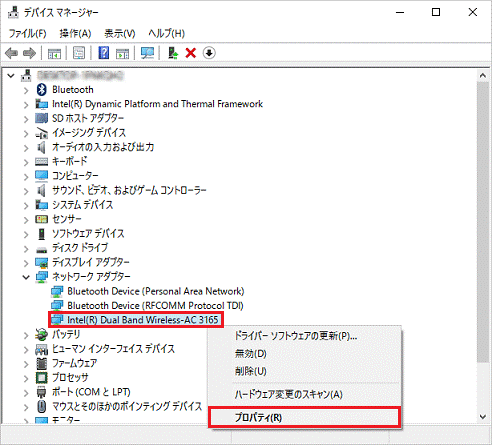The height and width of the screenshot is (445, 492).
Task: Click the keyboard category icon
Action: coord(41,162)
